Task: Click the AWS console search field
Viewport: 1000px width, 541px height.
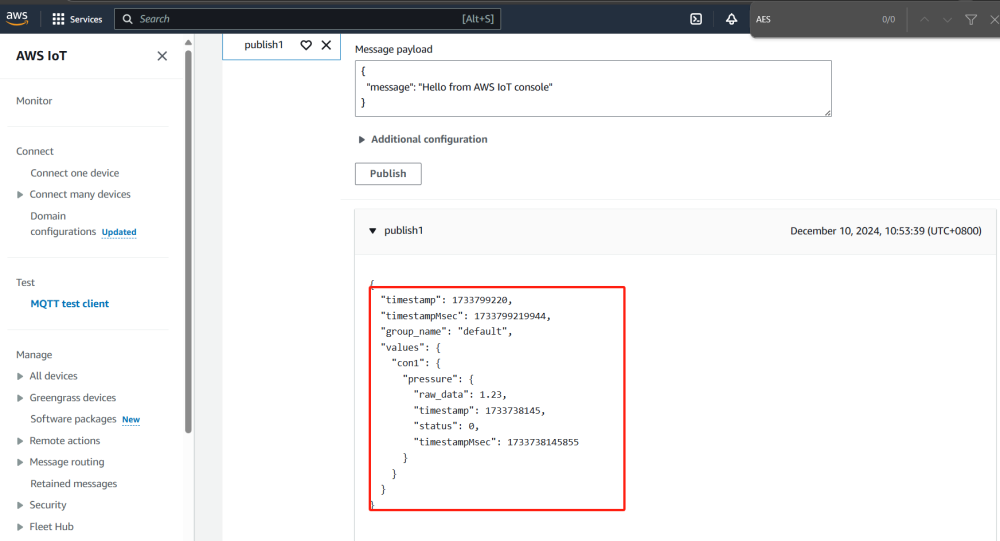Action: coord(307,19)
